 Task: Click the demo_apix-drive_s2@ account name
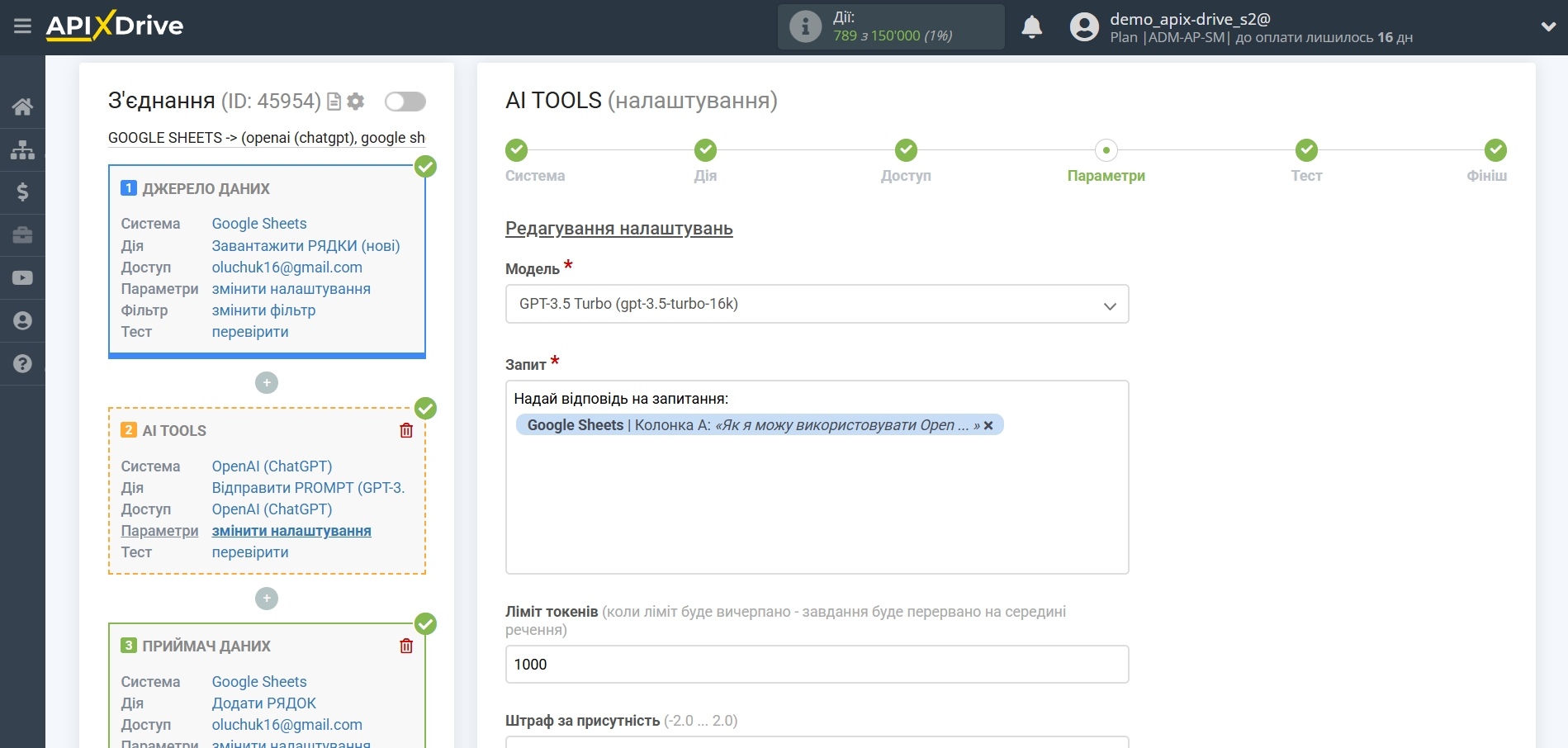tap(1190, 19)
